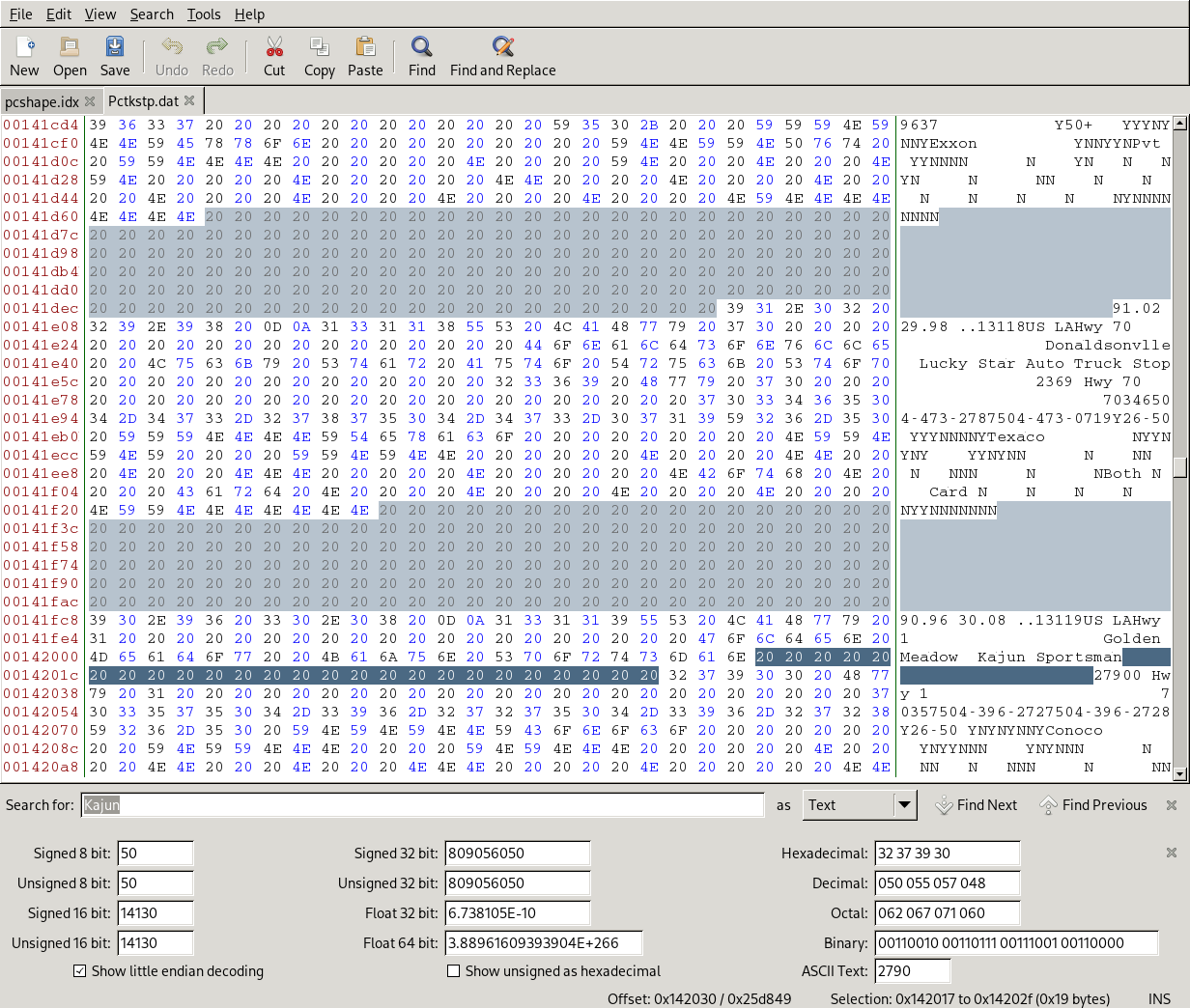Click offset 0014201c row address
Screen dimensions: 1190x1008
tap(41, 675)
